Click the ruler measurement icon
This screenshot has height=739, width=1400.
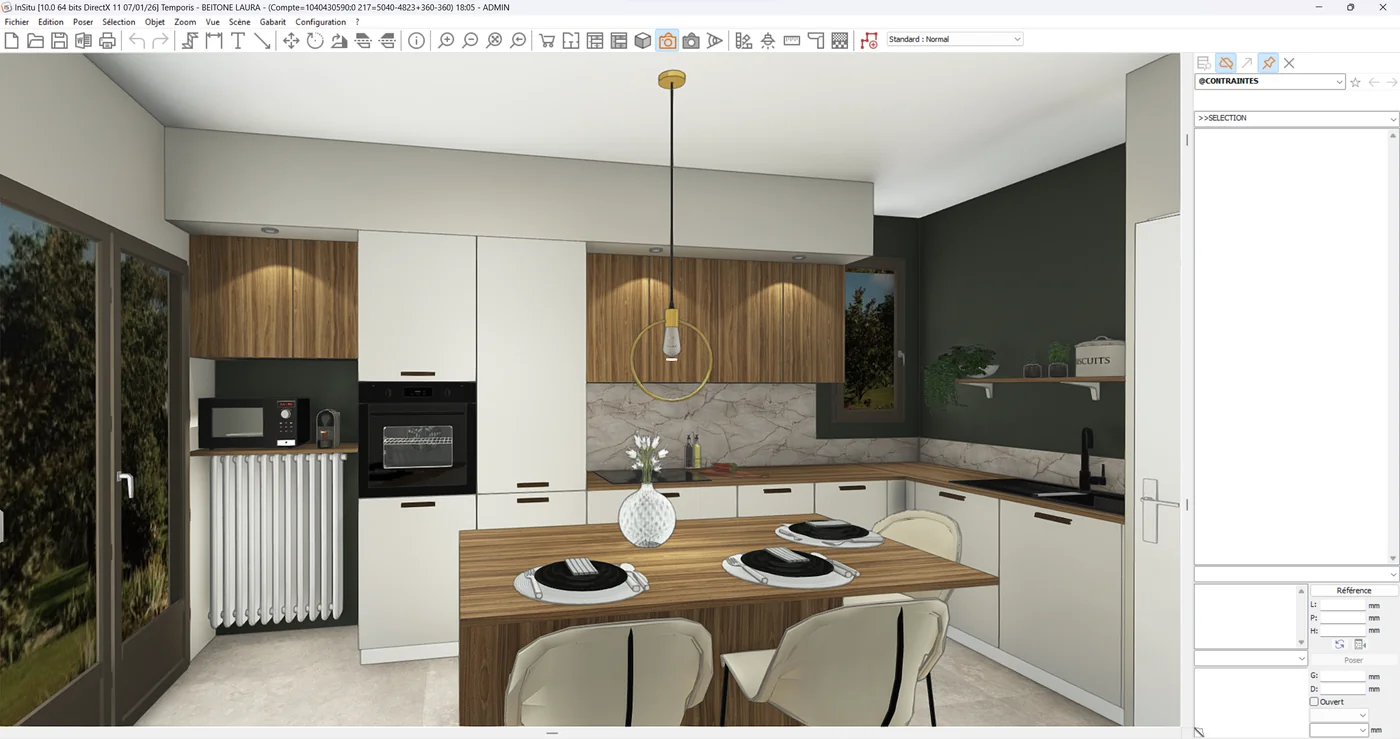point(792,40)
